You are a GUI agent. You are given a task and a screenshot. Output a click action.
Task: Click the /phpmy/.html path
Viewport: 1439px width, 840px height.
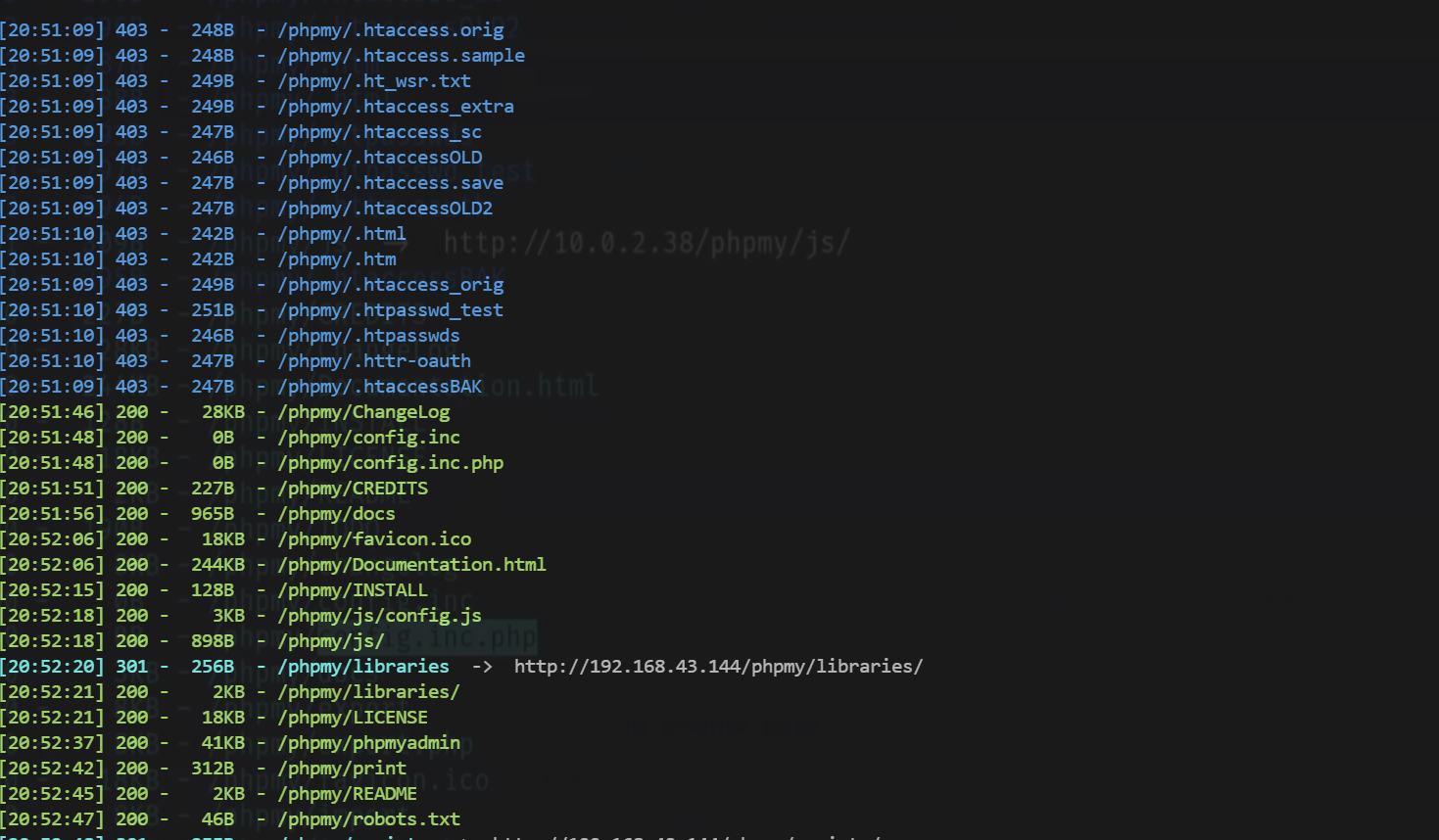[342, 234]
